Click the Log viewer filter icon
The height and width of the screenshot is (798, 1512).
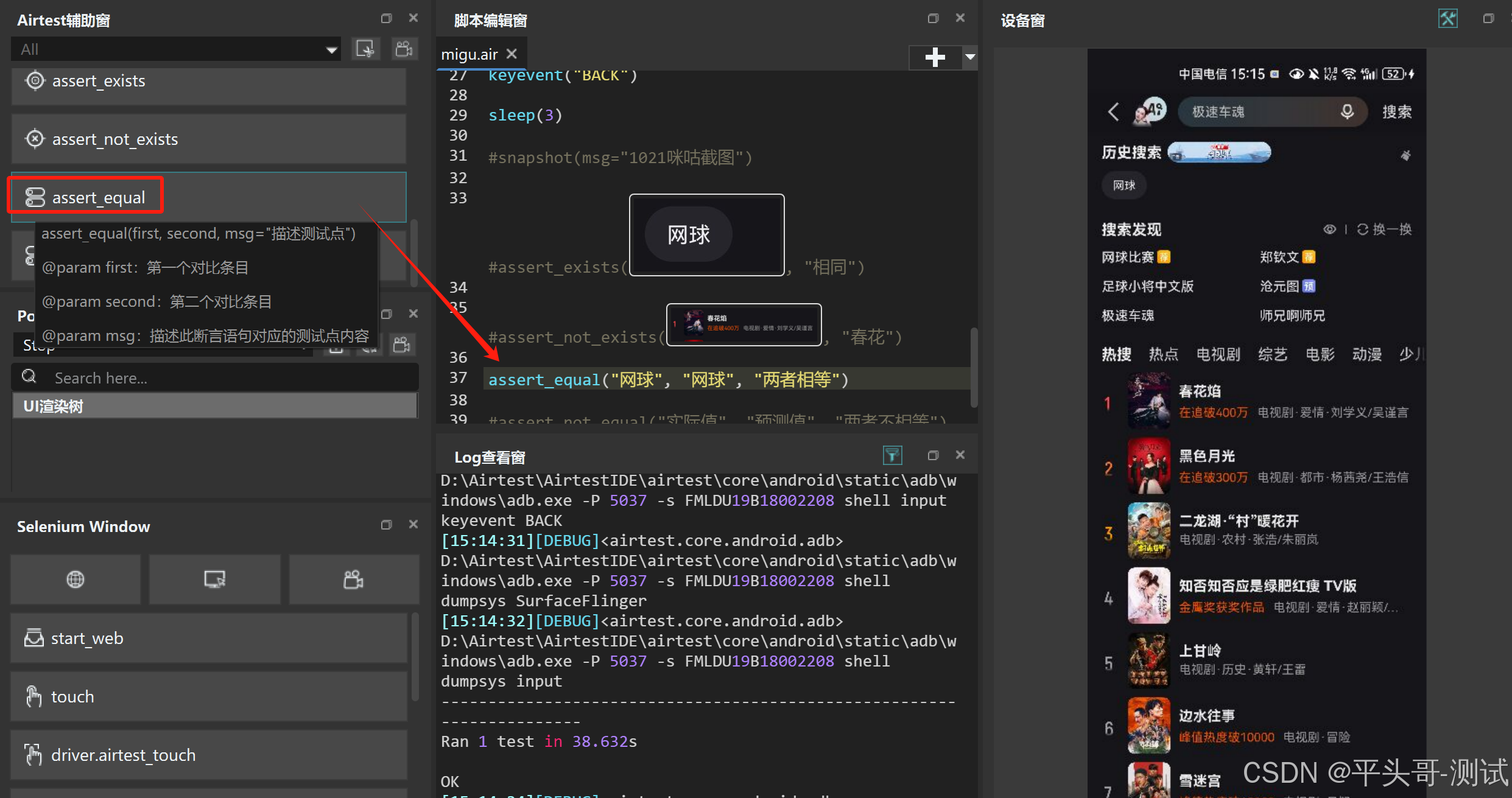[892, 455]
